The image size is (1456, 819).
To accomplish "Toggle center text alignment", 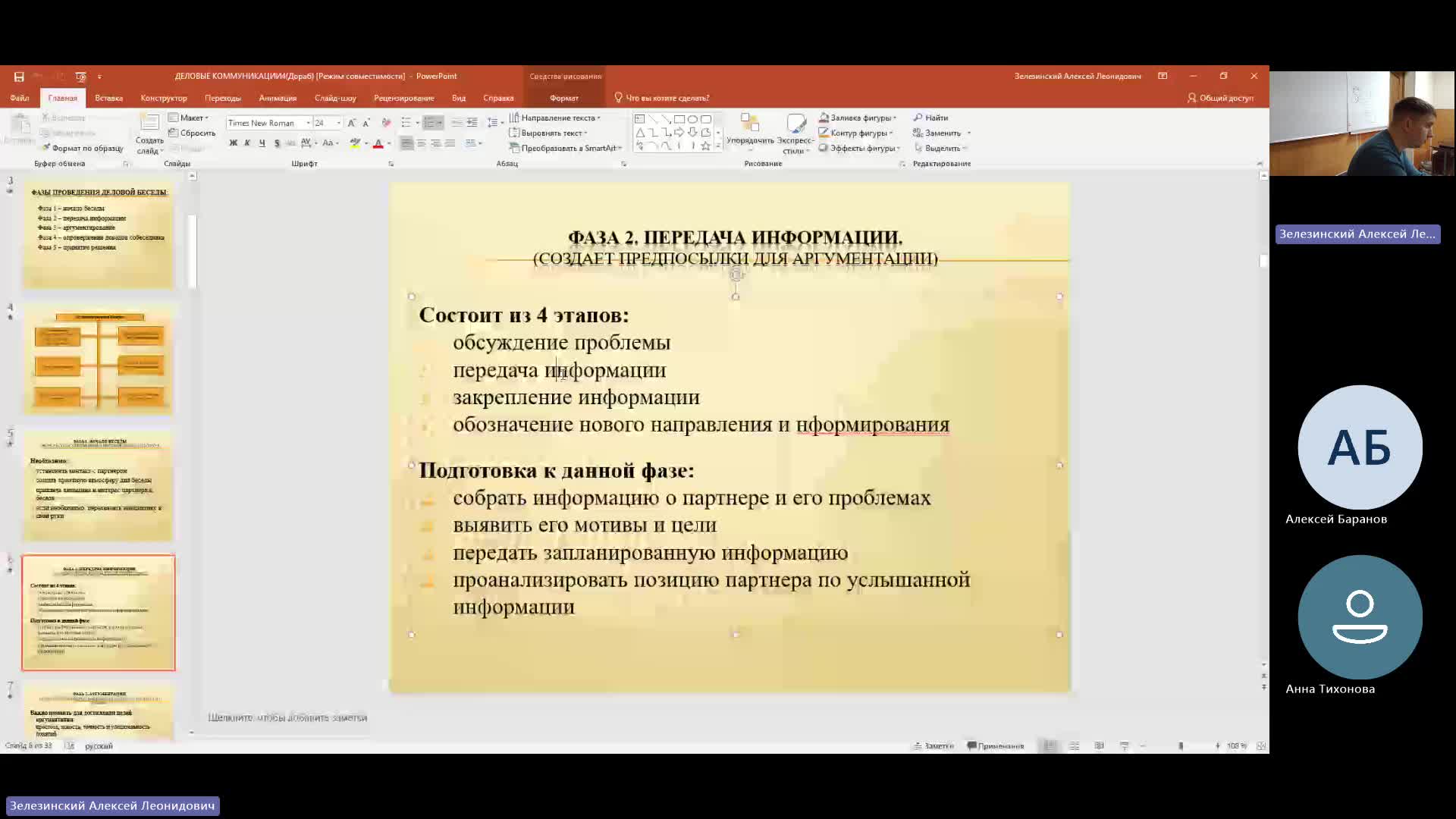I will coord(421,143).
